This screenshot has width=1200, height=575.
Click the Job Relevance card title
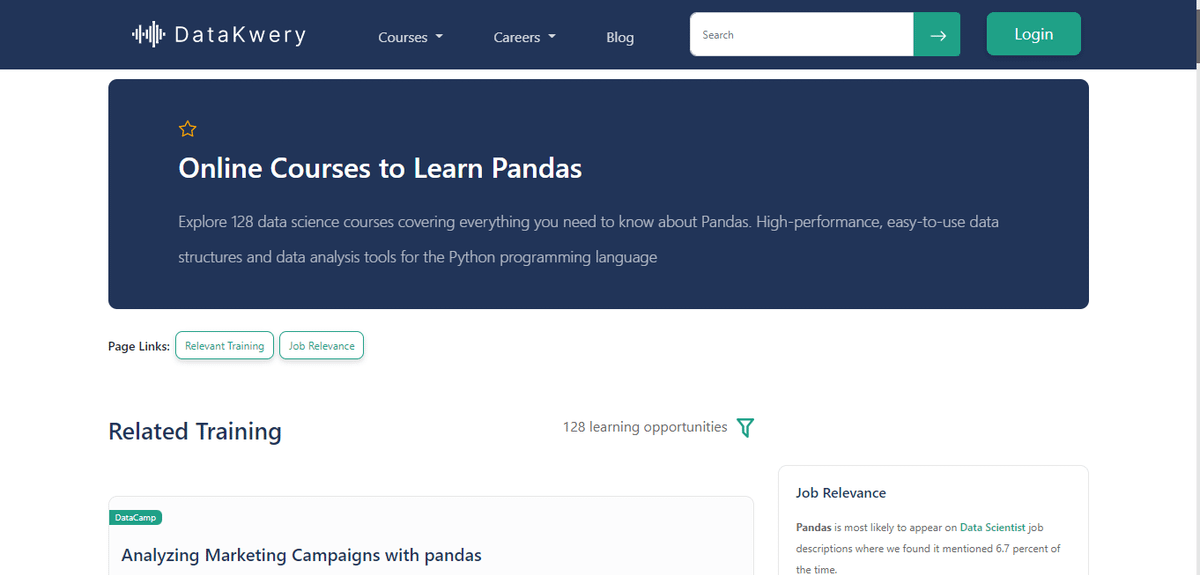(841, 493)
